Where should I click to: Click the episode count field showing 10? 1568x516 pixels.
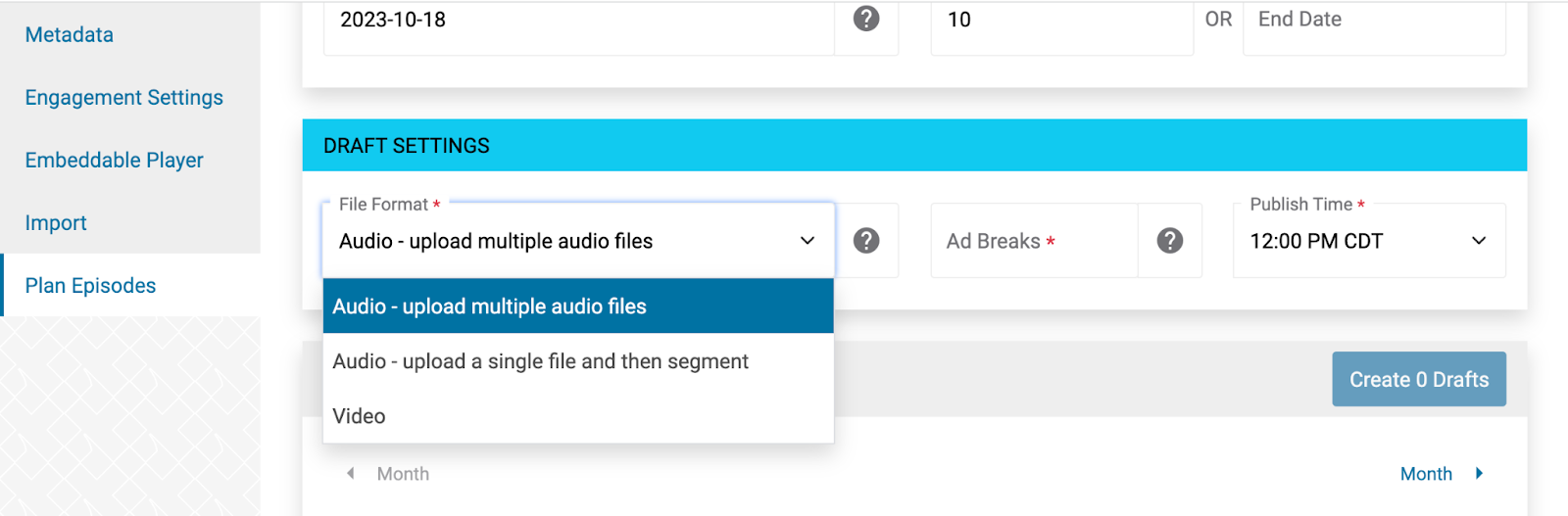[x=1062, y=20]
